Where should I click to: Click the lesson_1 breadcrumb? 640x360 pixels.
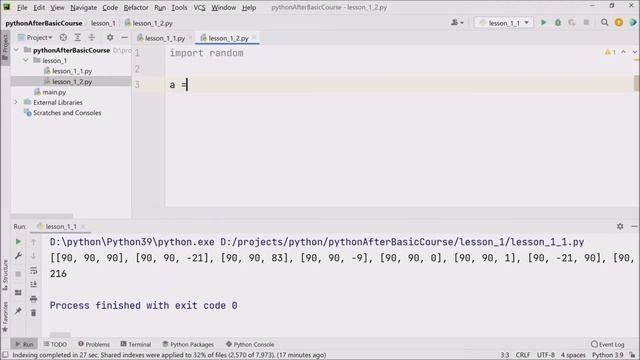tap(103, 23)
